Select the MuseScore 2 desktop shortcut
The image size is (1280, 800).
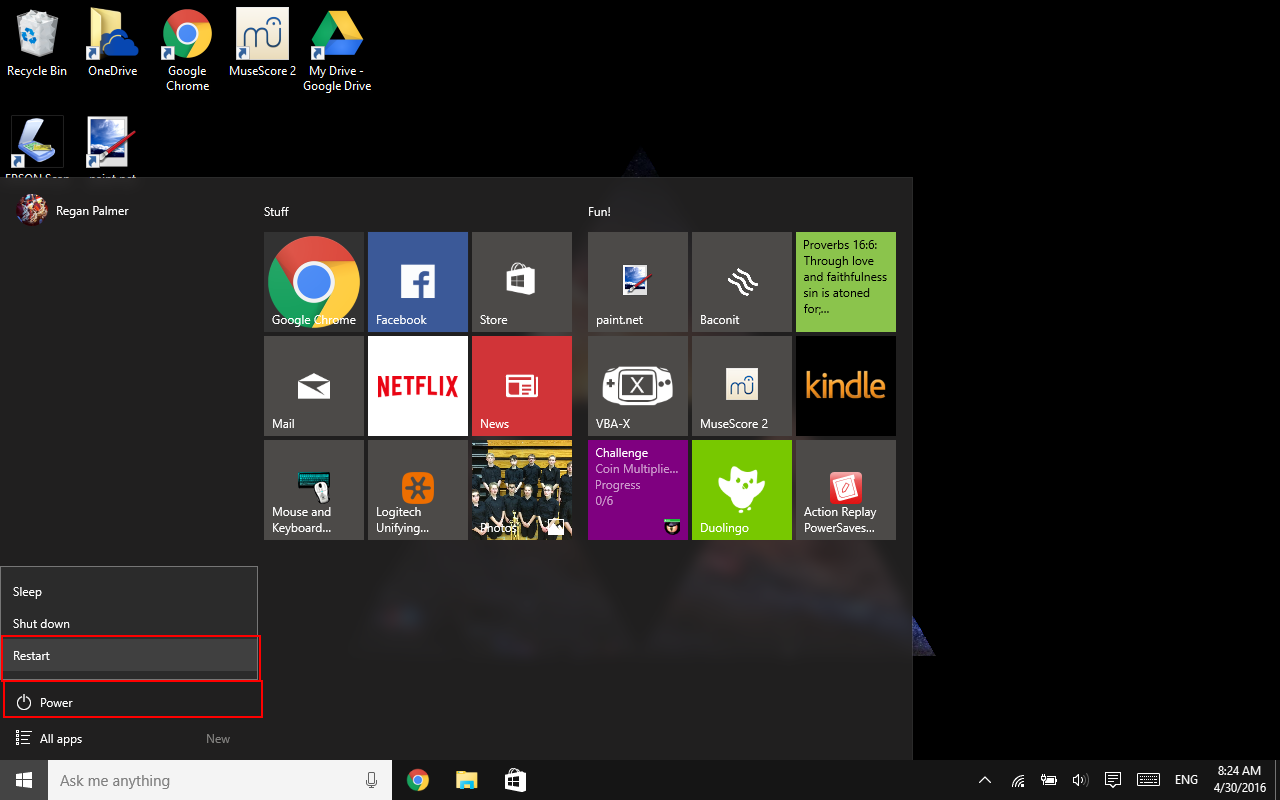(x=262, y=43)
